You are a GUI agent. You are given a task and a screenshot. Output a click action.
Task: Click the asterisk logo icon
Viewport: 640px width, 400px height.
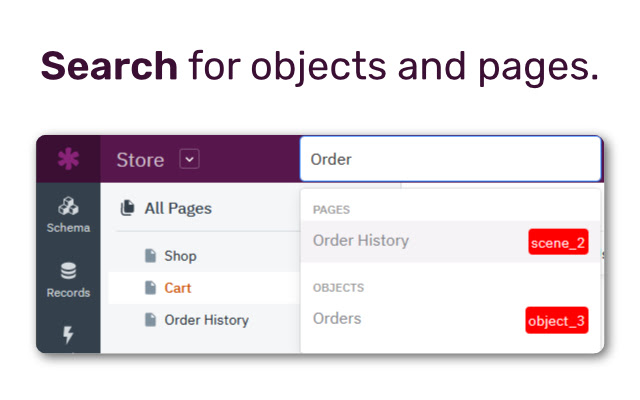(68, 159)
